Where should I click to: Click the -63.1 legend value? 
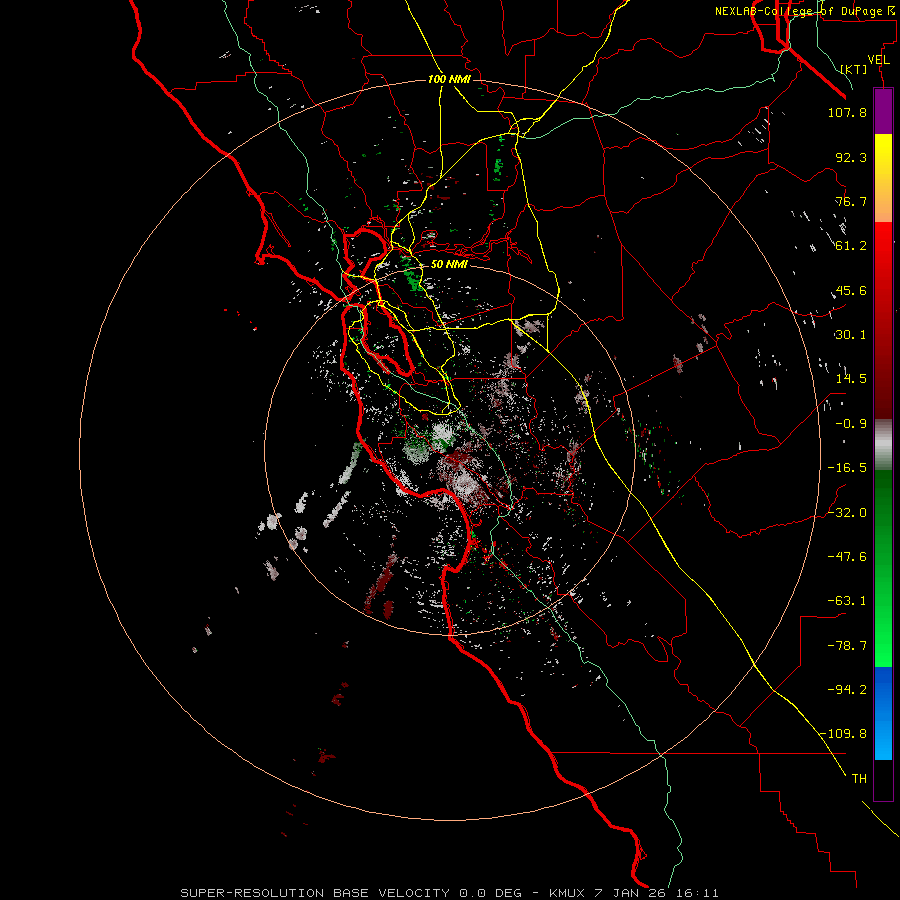tap(847, 601)
